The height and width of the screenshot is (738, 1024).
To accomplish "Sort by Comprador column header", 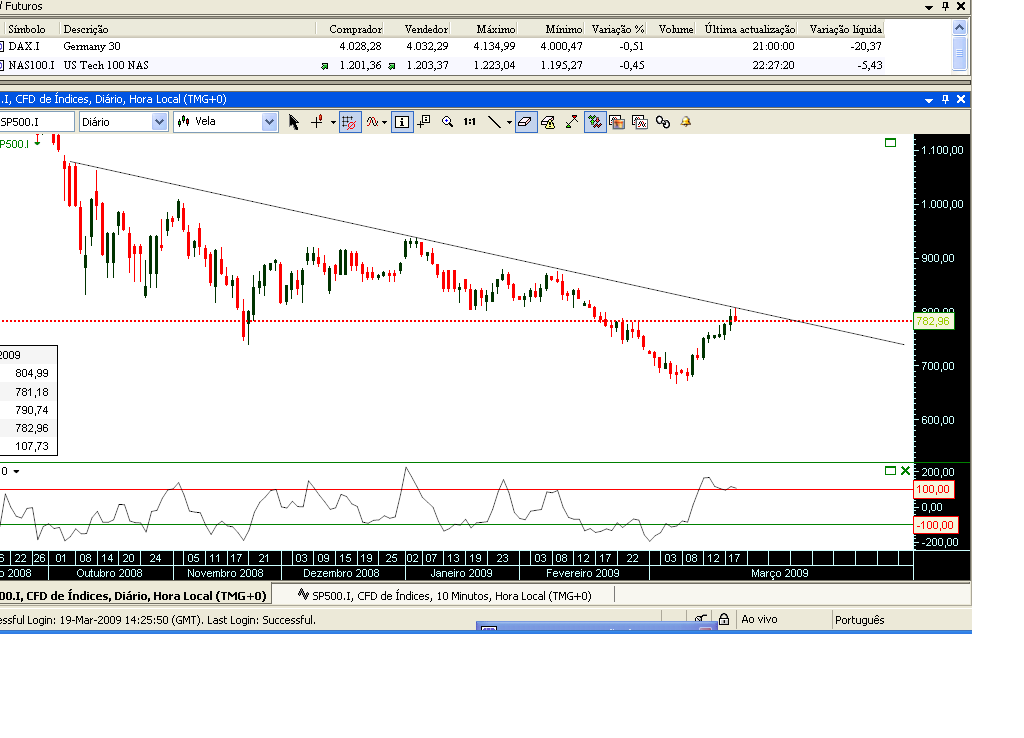I will pos(355,29).
